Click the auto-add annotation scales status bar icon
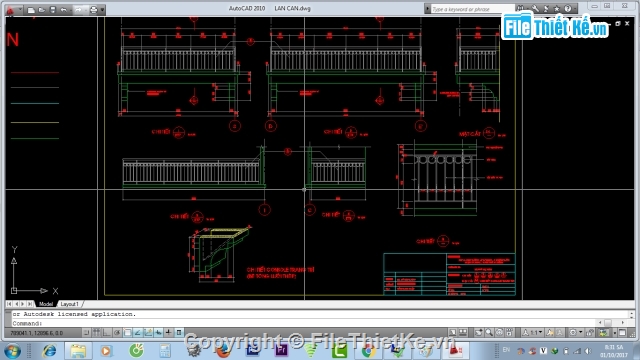This screenshot has height=360, width=640. [x=560, y=333]
